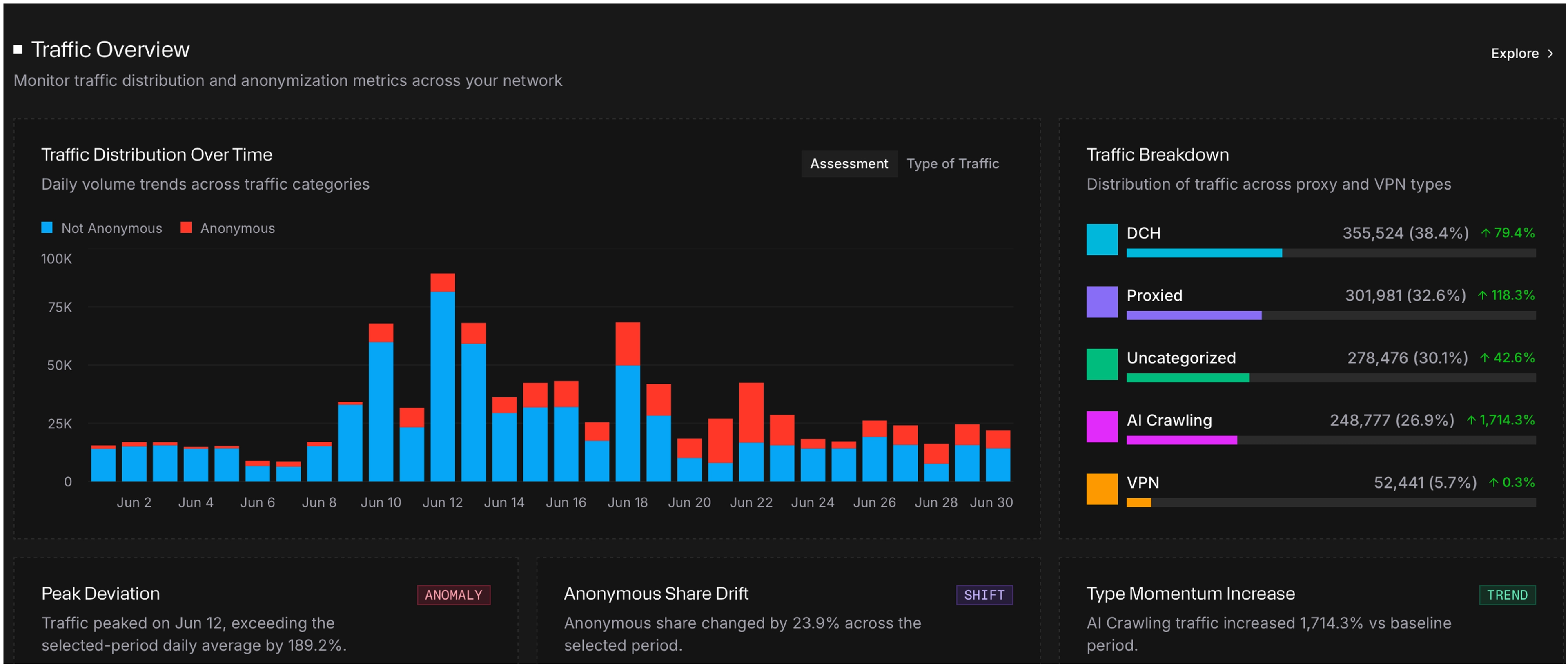
Task: Switch to the Type of Traffic tab
Action: [953, 164]
